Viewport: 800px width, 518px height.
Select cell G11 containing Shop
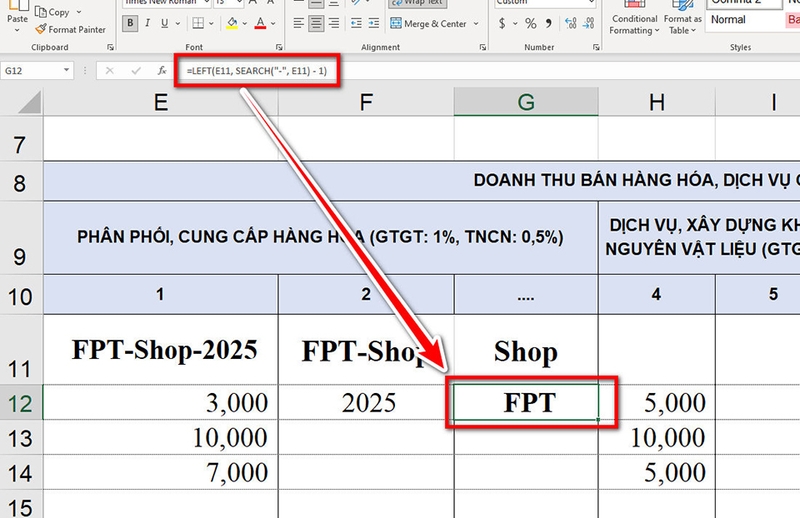click(x=526, y=350)
